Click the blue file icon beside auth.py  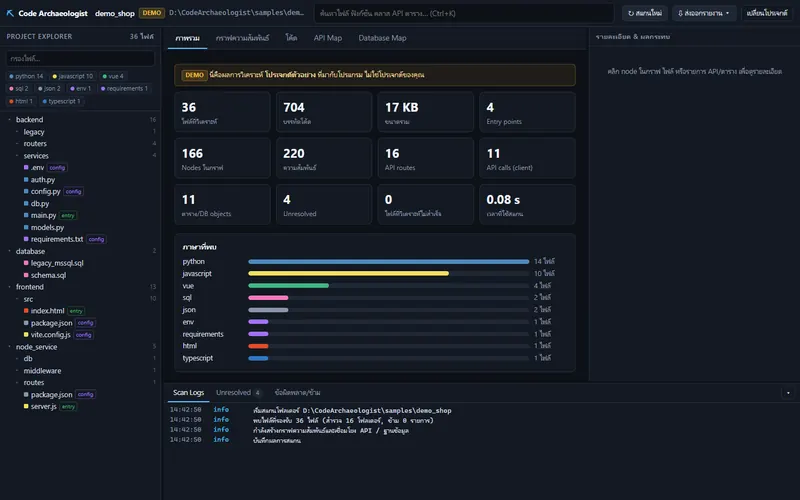pyautogui.click(x=26, y=180)
